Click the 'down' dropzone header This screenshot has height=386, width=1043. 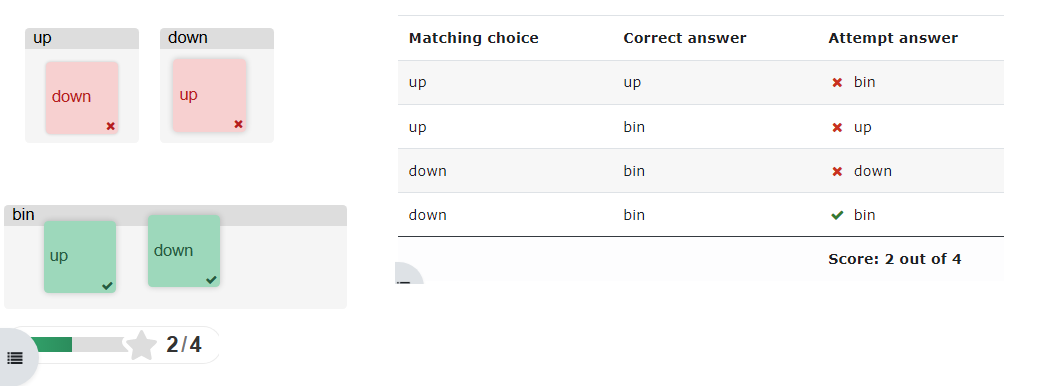point(217,39)
